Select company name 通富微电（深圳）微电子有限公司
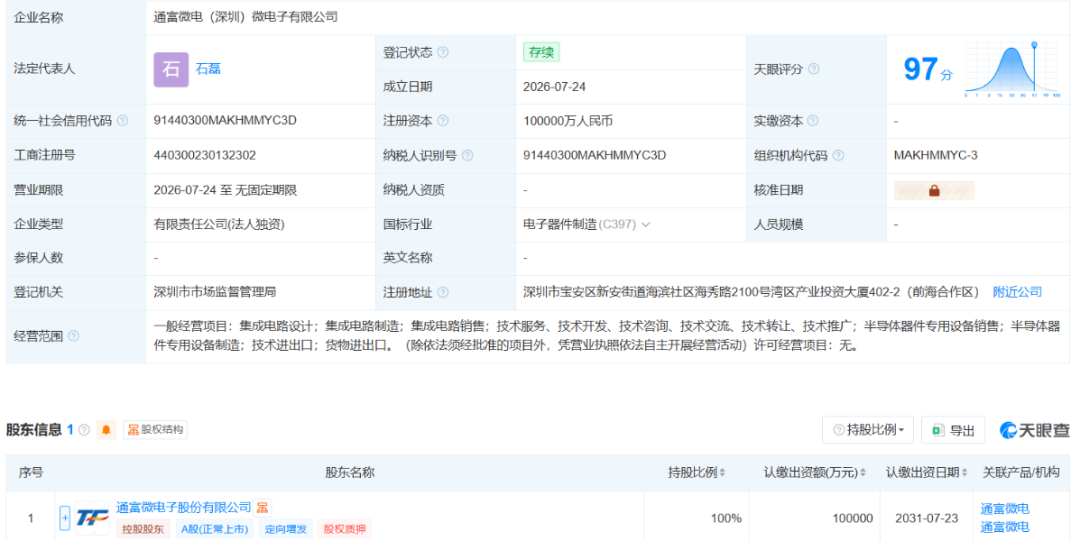This screenshot has height=541, width=1080. coord(246,17)
